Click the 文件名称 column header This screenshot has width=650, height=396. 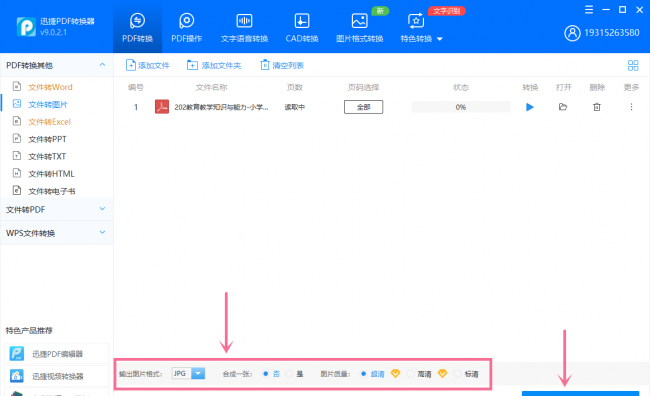pyautogui.click(x=211, y=87)
